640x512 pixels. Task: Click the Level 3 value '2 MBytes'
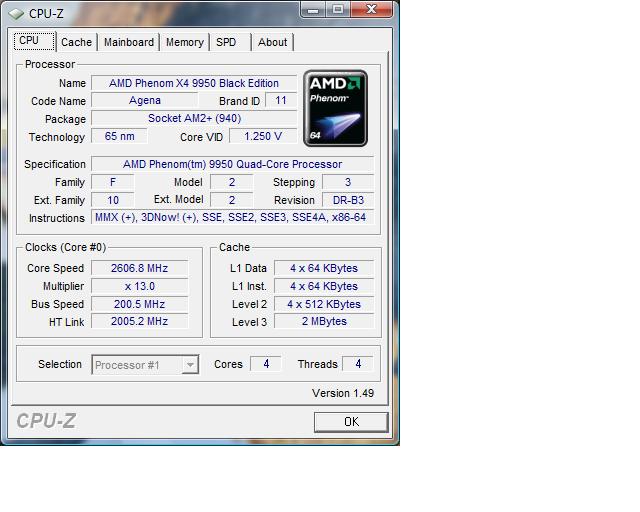pos(324,321)
